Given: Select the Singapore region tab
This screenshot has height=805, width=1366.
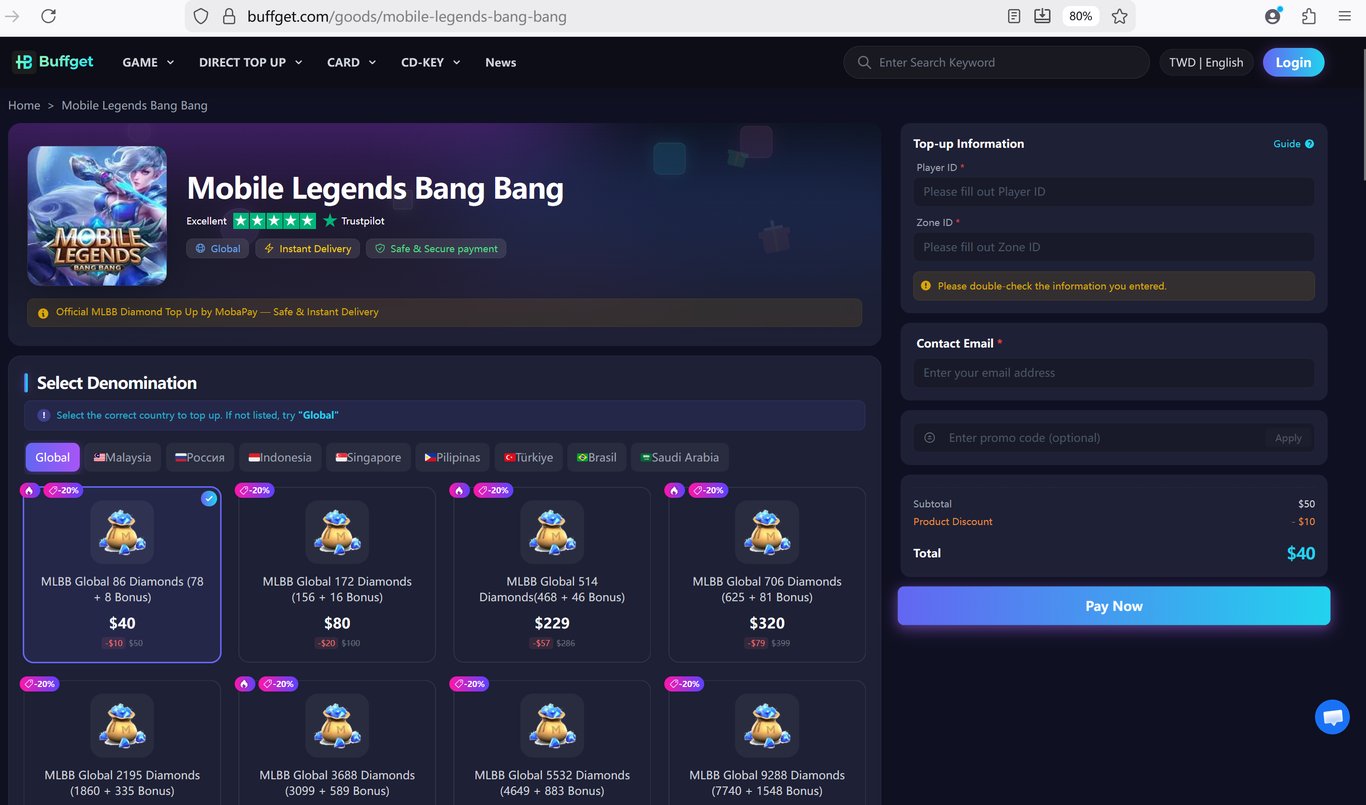Looking at the screenshot, I should (368, 457).
